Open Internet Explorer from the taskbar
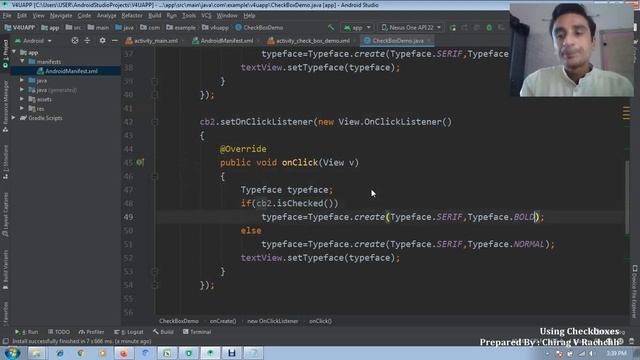640x360 pixels. (x=60, y=353)
